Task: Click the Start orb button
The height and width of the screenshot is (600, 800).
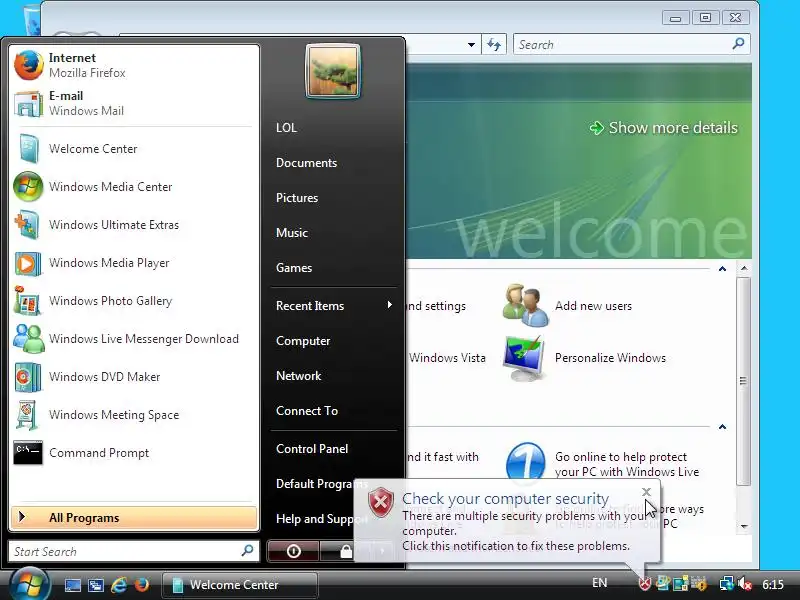Action: tap(30, 584)
